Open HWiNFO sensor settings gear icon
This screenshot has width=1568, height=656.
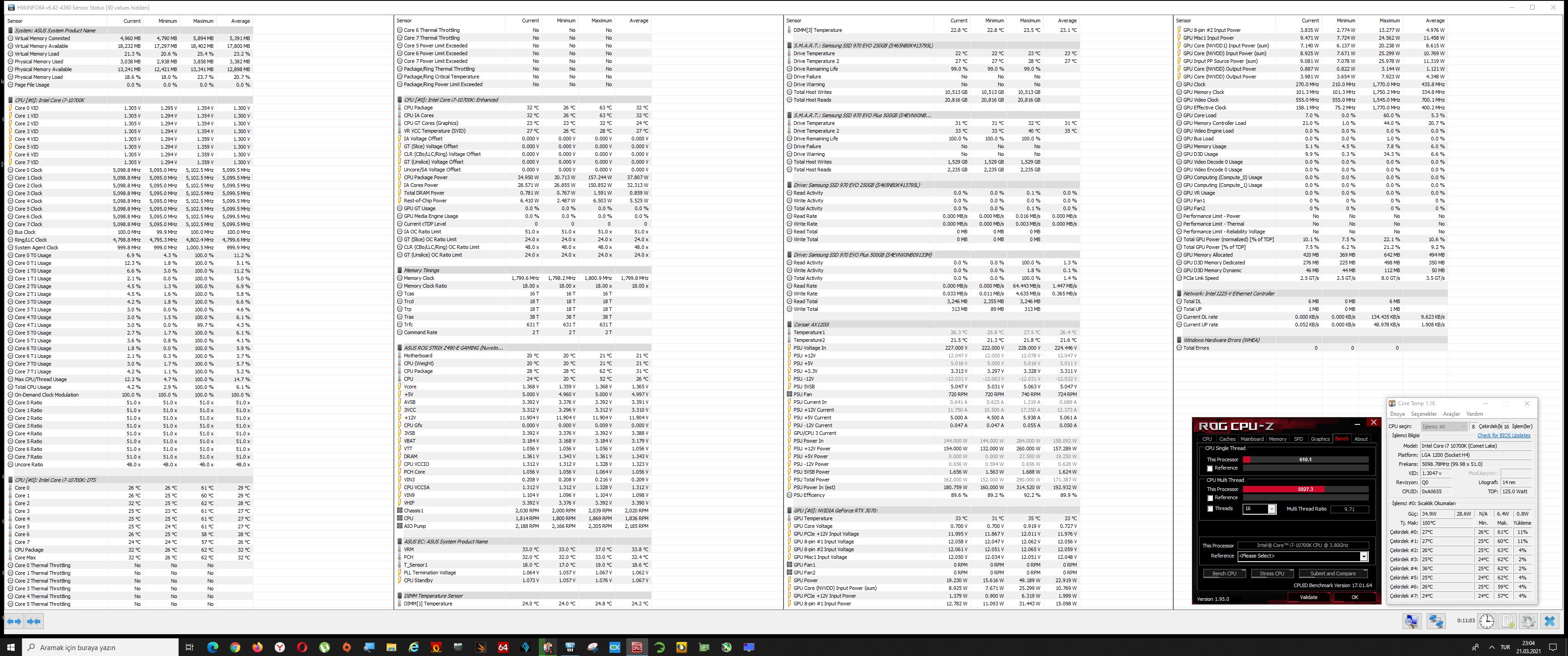[1528, 621]
